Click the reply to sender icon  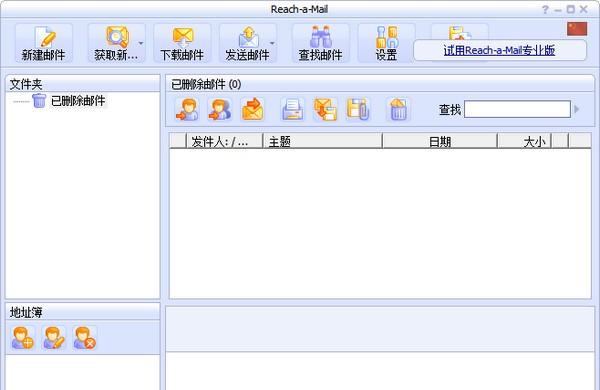tap(187, 109)
